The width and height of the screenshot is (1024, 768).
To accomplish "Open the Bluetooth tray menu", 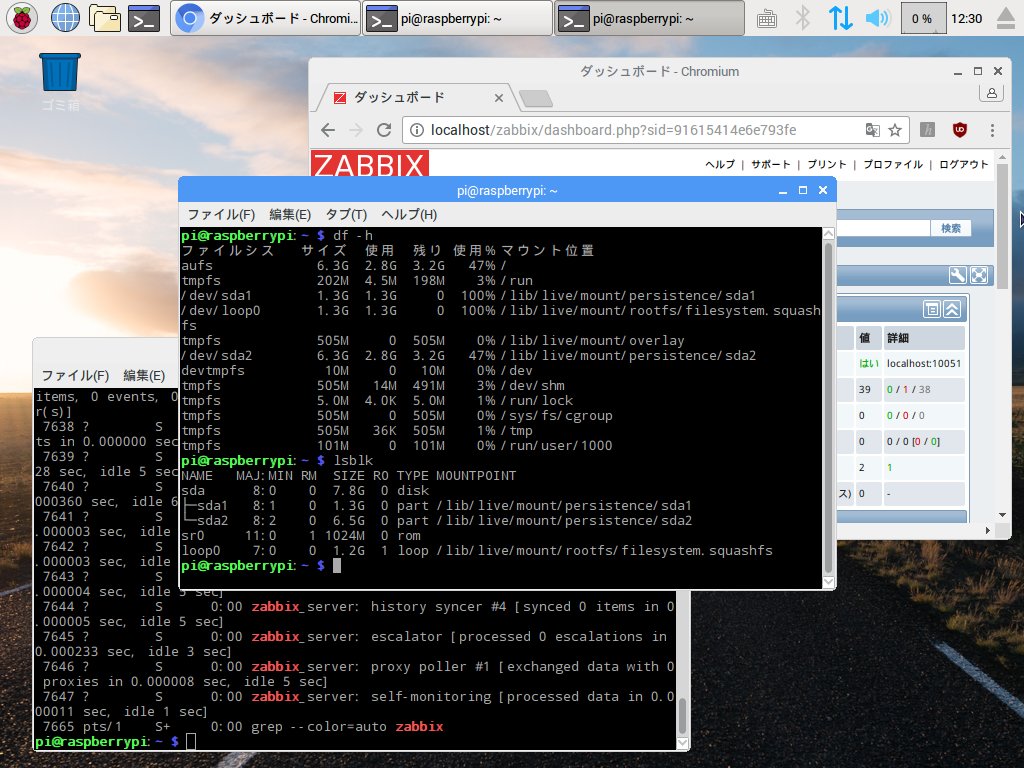I will coord(803,18).
